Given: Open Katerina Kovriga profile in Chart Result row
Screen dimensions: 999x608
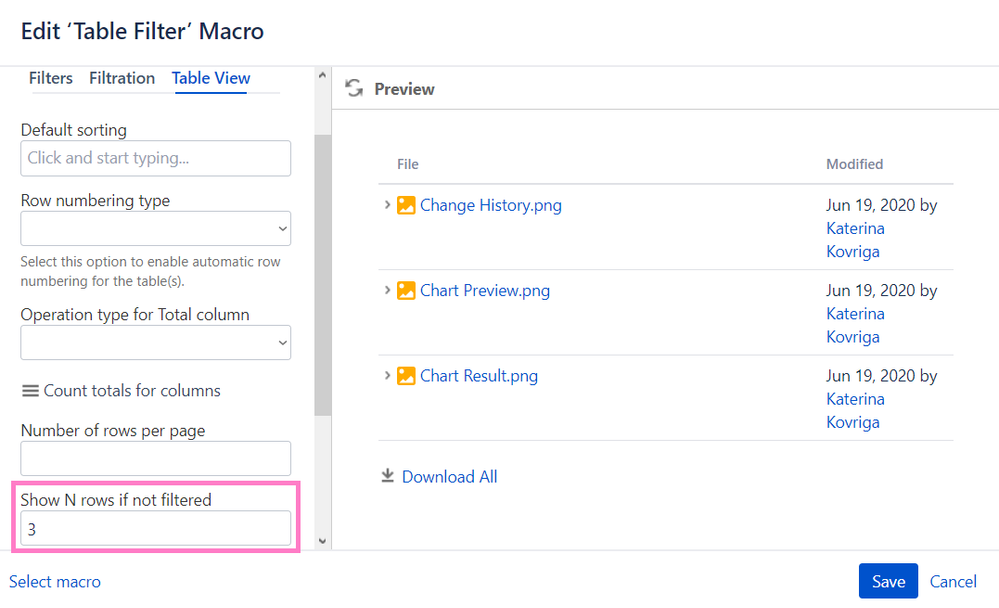Looking at the screenshot, I should [855, 410].
